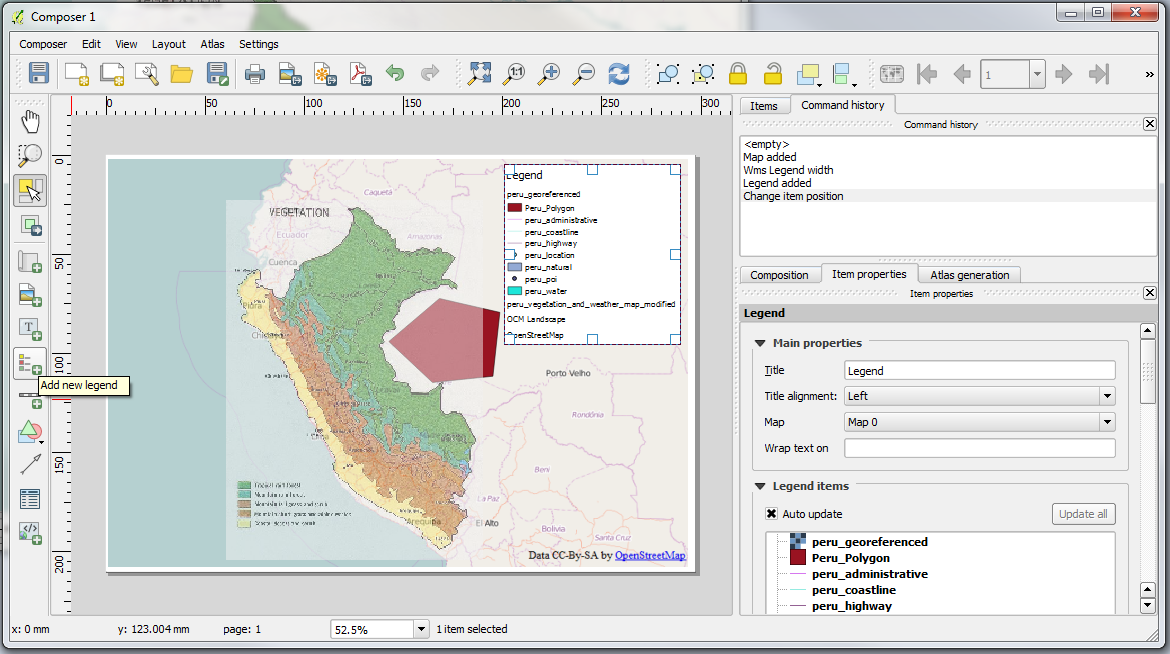
Task: Select the Pan composer hand tool
Action: 30,121
